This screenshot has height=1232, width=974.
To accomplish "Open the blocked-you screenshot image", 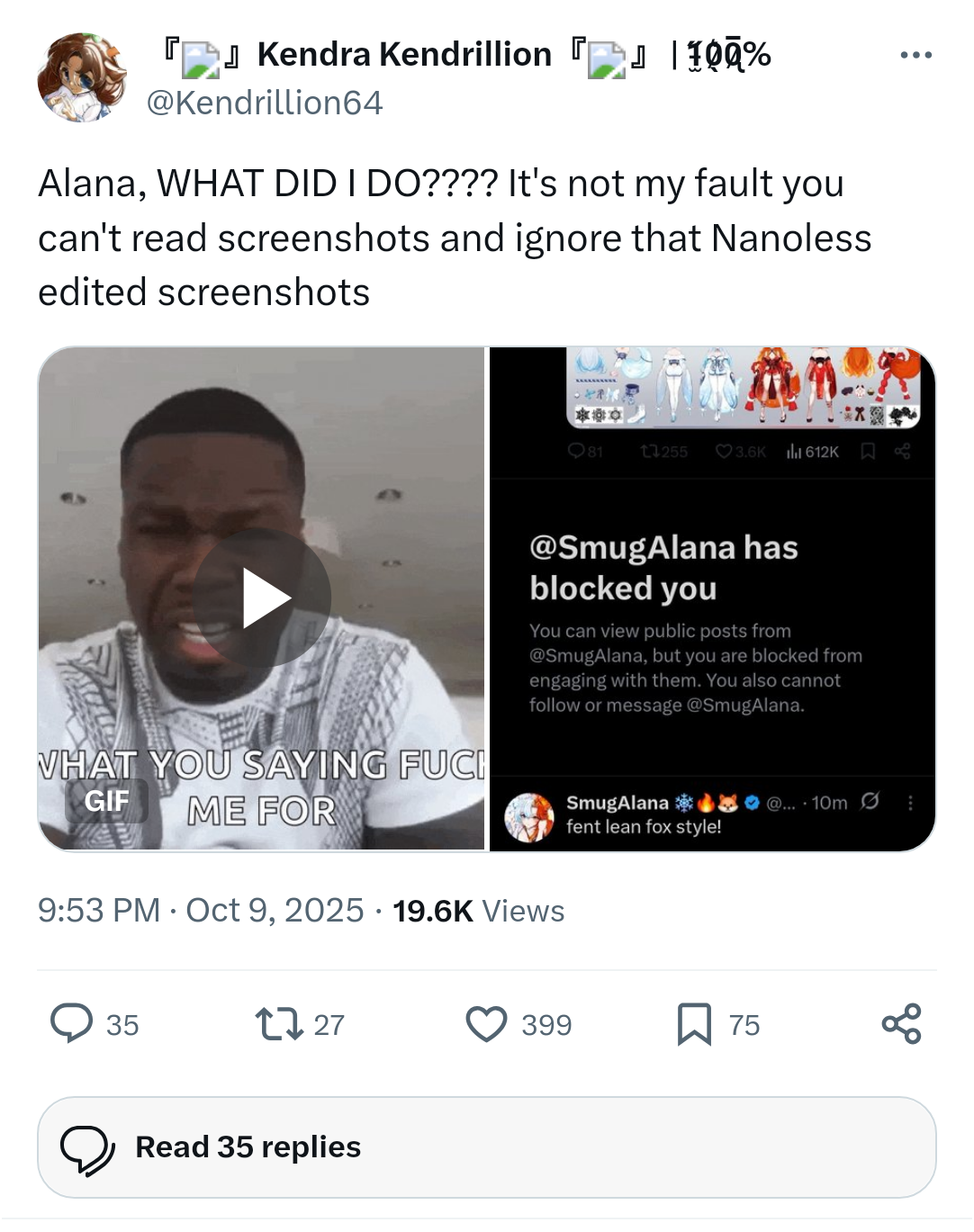I will (x=712, y=598).
